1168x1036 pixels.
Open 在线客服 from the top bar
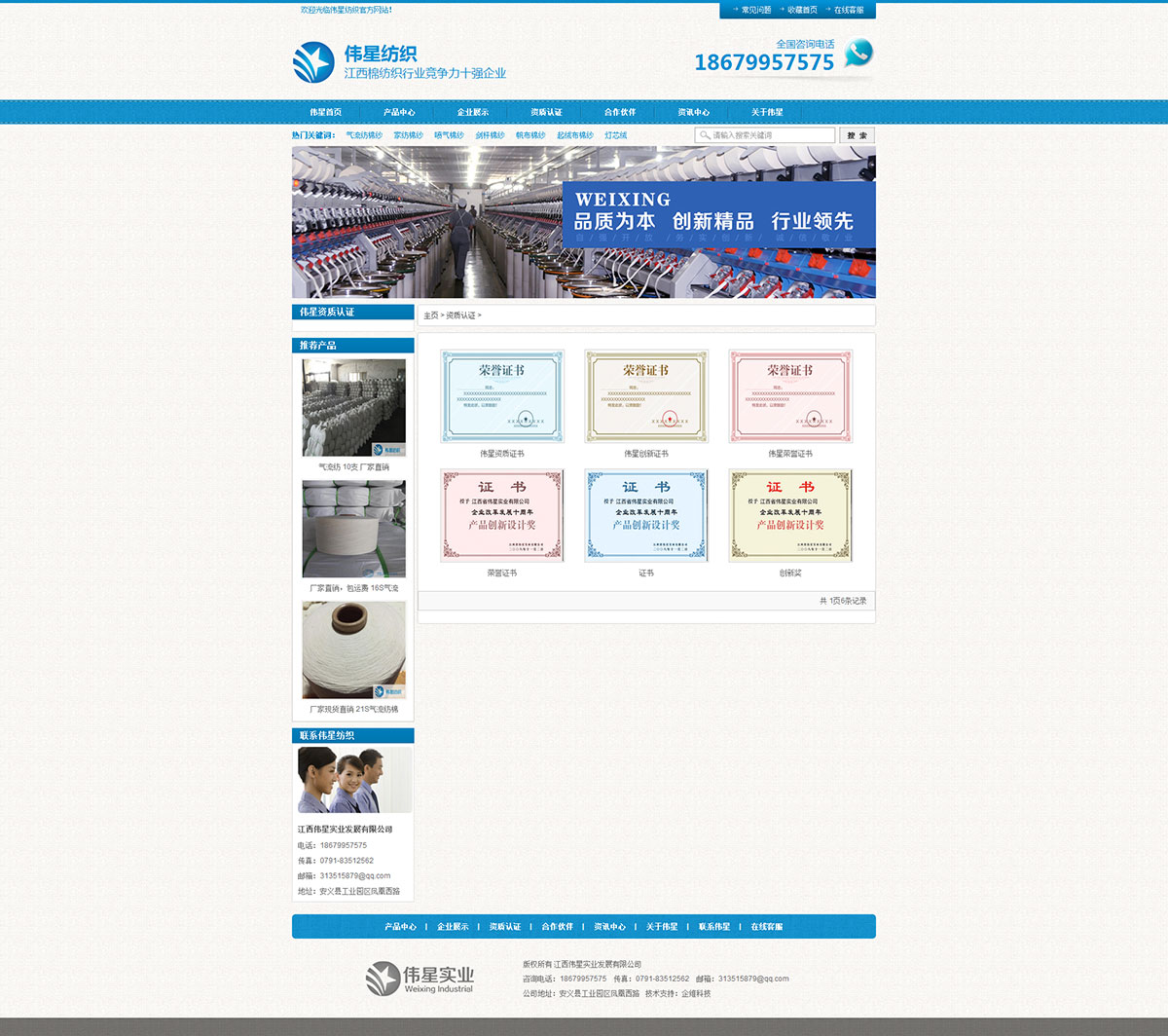click(848, 10)
